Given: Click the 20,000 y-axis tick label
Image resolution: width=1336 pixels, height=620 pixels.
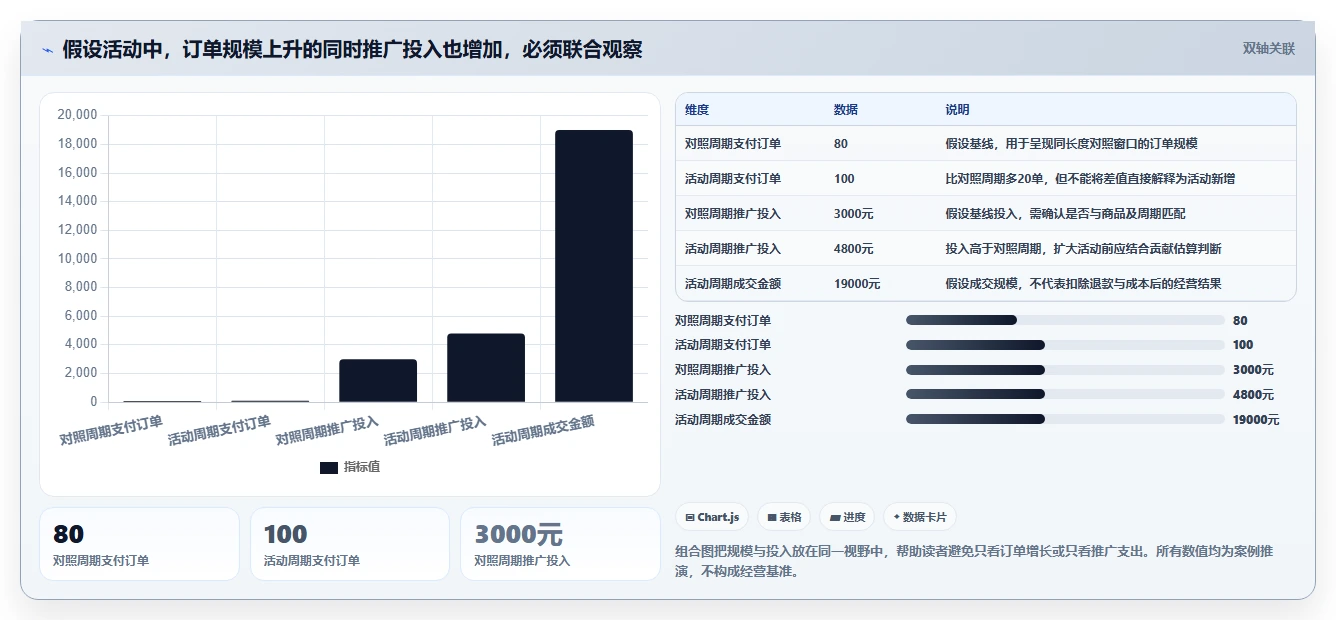Looking at the screenshot, I should tap(78, 115).
